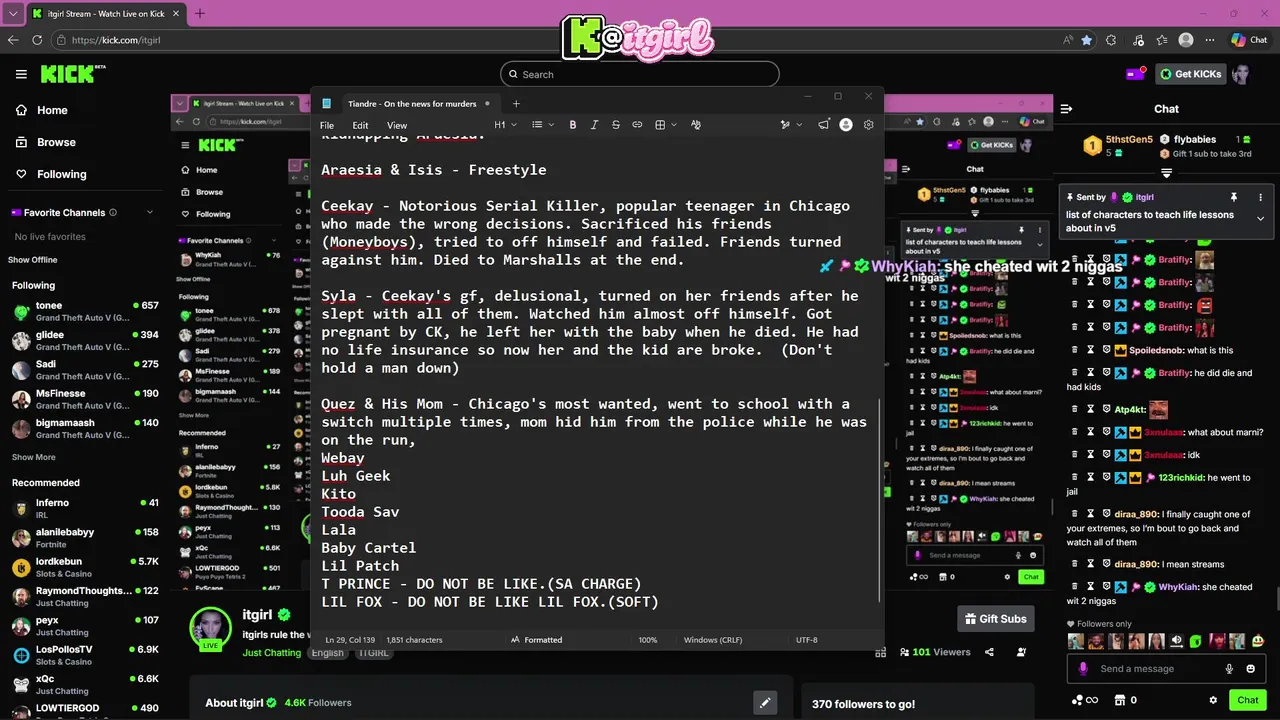Bookmark this page with the star icon
1280x720 pixels.
tap(1087, 40)
